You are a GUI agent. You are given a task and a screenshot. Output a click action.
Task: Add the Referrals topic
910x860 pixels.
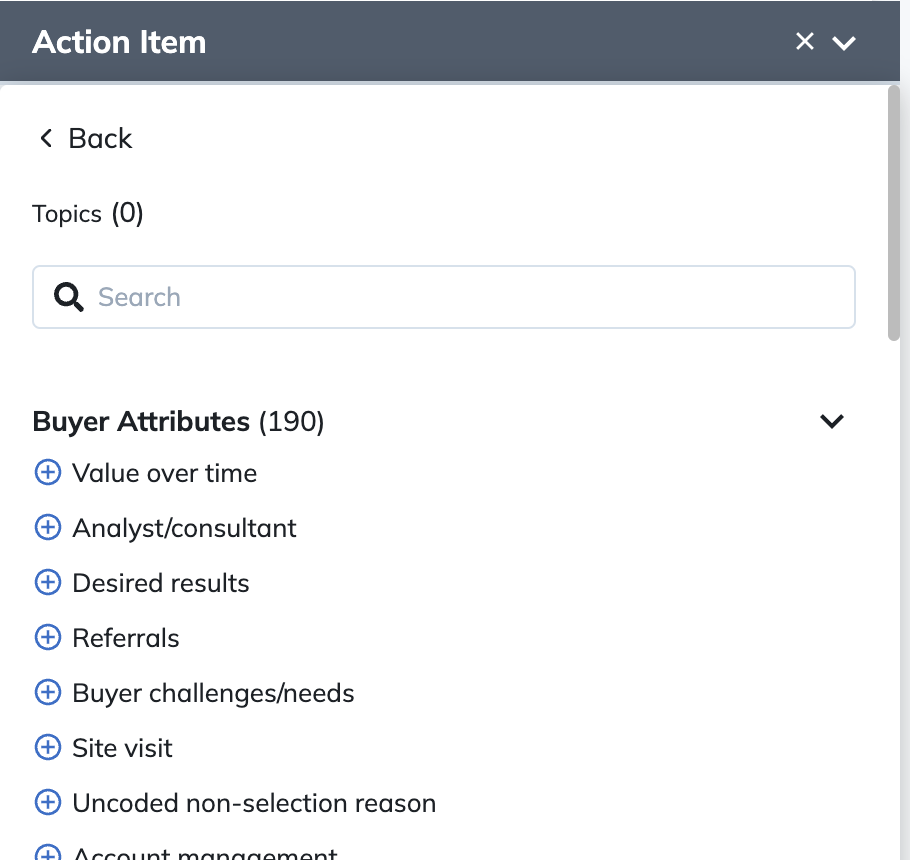coord(48,637)
